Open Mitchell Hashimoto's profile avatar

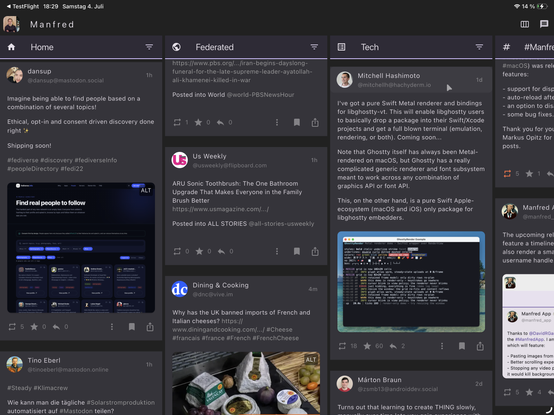click(344, 79)
